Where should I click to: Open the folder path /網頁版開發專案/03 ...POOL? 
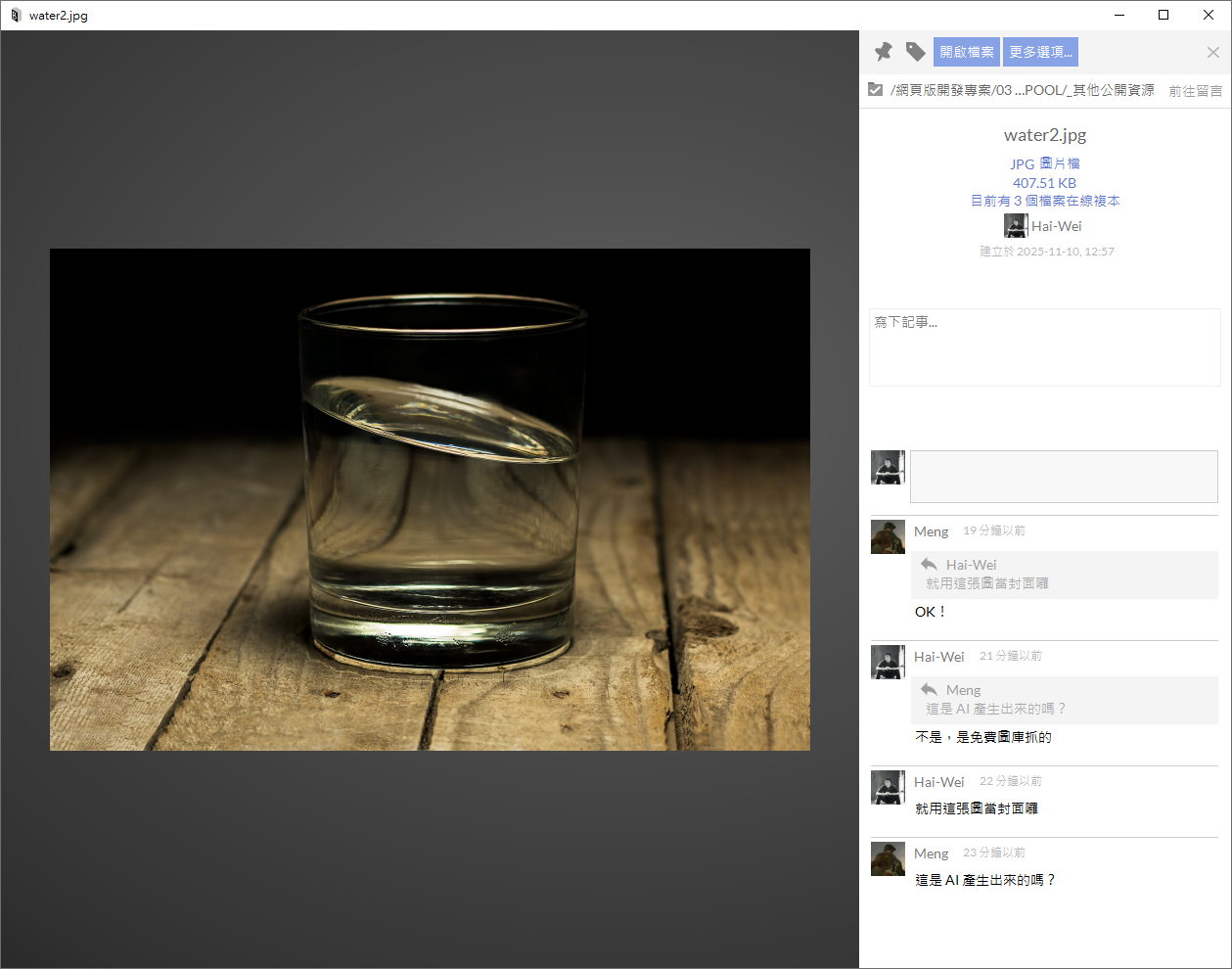tap(1022, 90)
